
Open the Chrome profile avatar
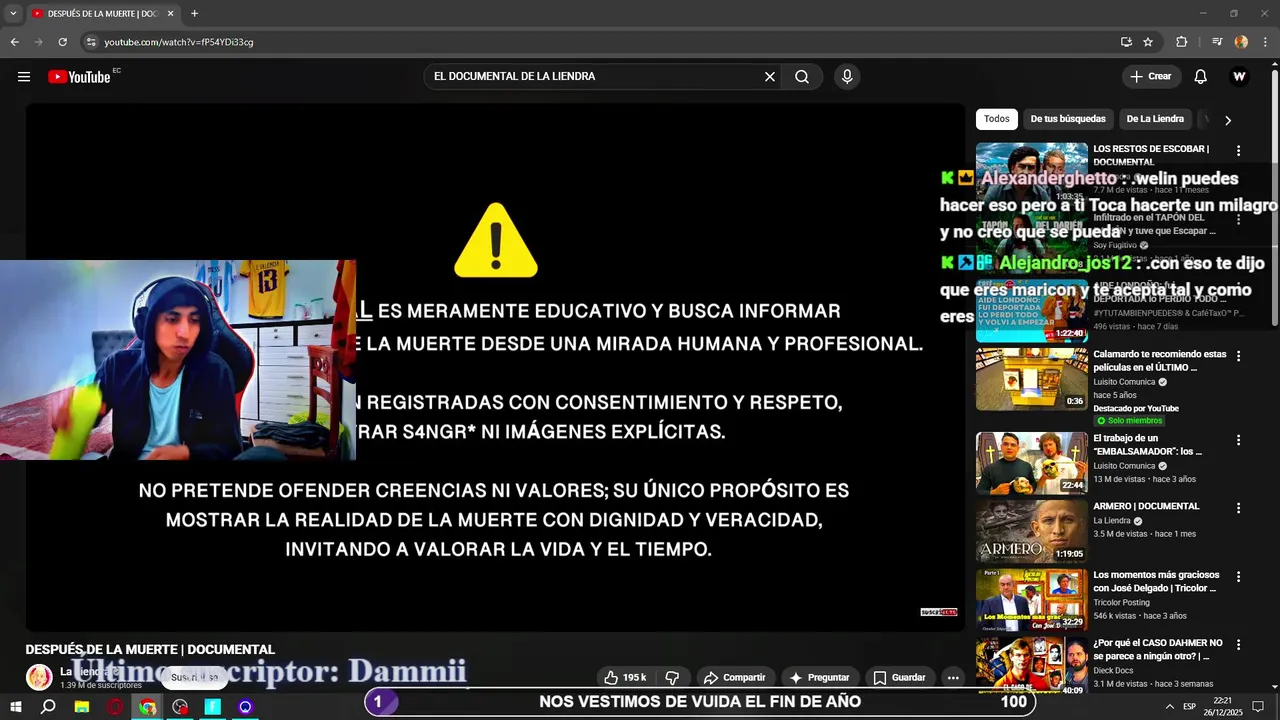[1241, 42]
